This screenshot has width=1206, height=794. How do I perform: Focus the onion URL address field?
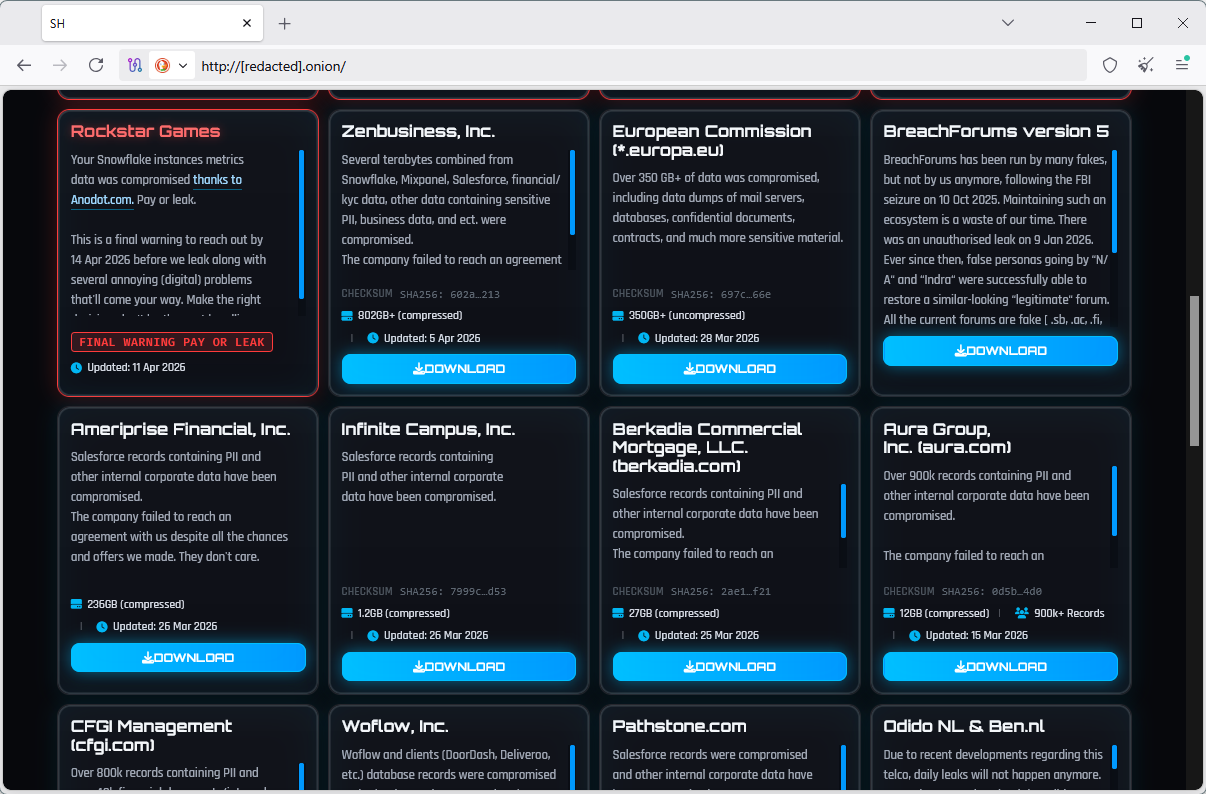point(600,66)
